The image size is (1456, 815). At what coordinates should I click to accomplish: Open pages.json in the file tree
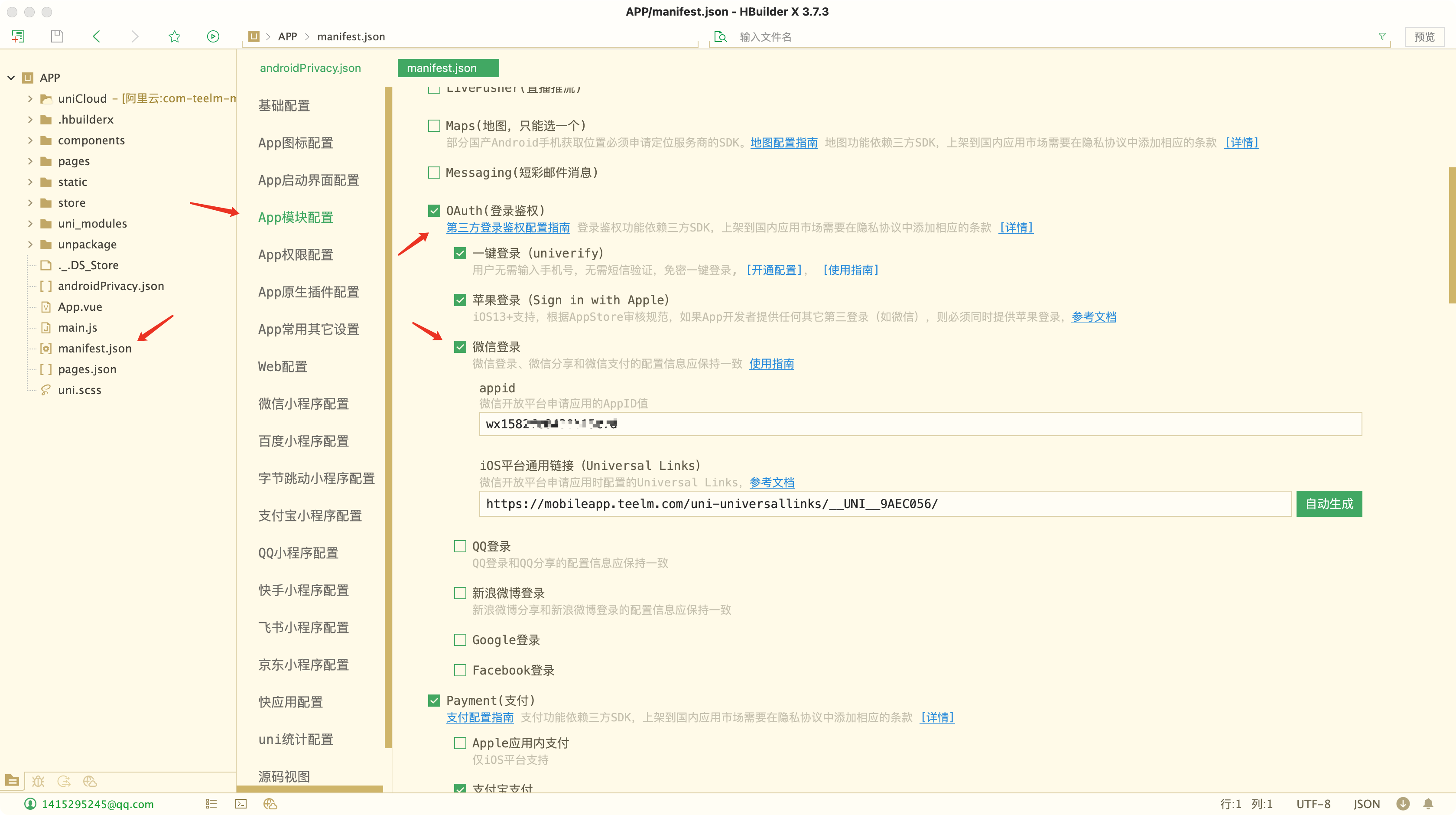(87, 369)
